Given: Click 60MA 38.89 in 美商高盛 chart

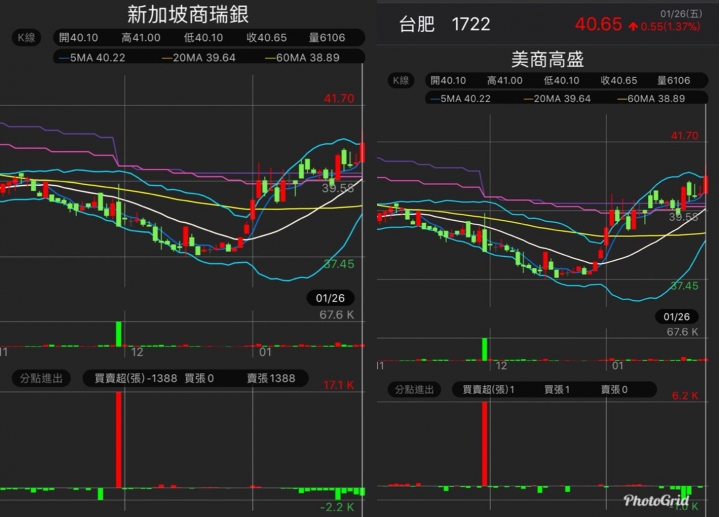Looking at the screenshot, I should [652, 99].
